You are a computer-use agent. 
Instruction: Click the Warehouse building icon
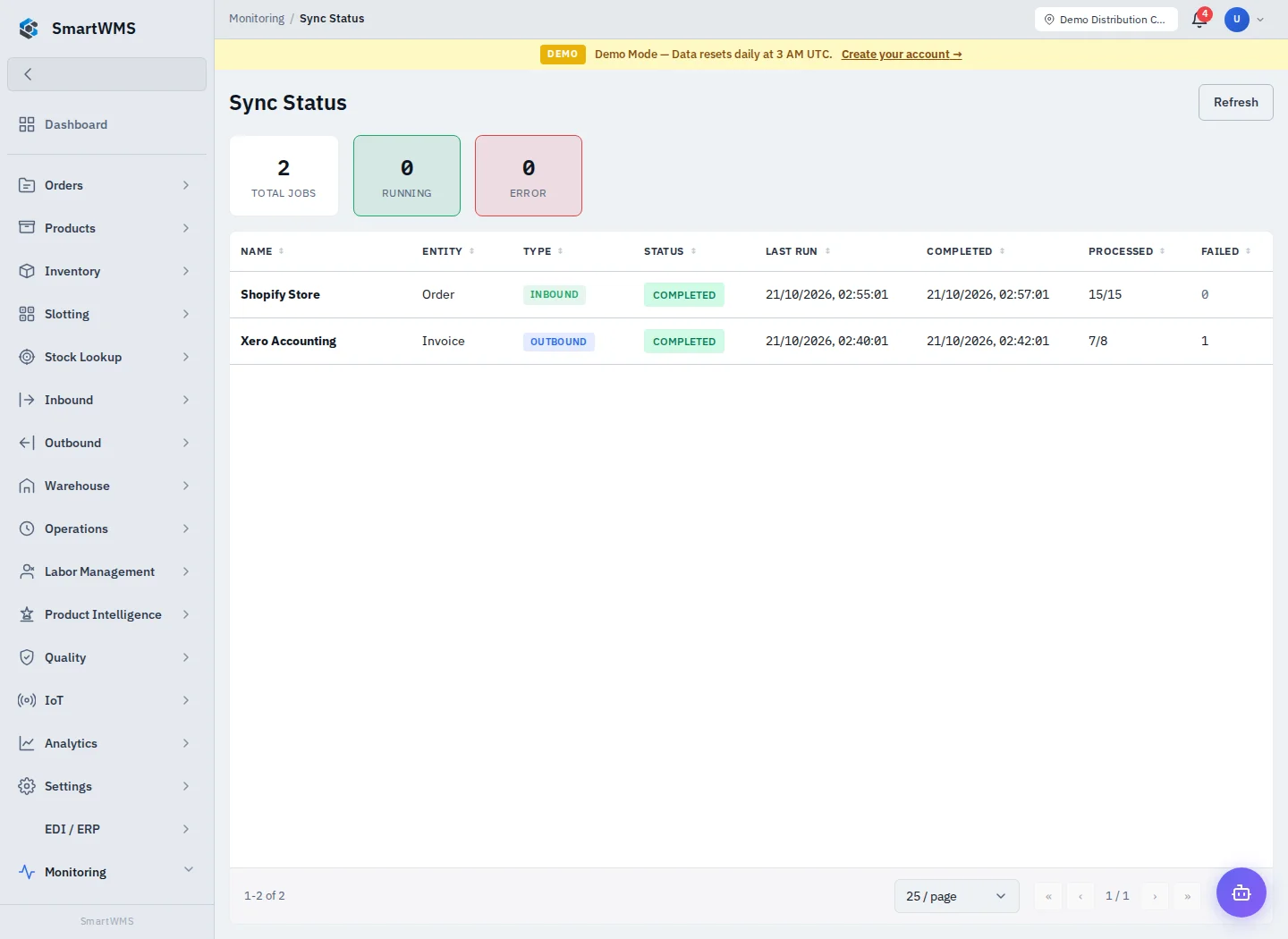(x=27, y=486)
